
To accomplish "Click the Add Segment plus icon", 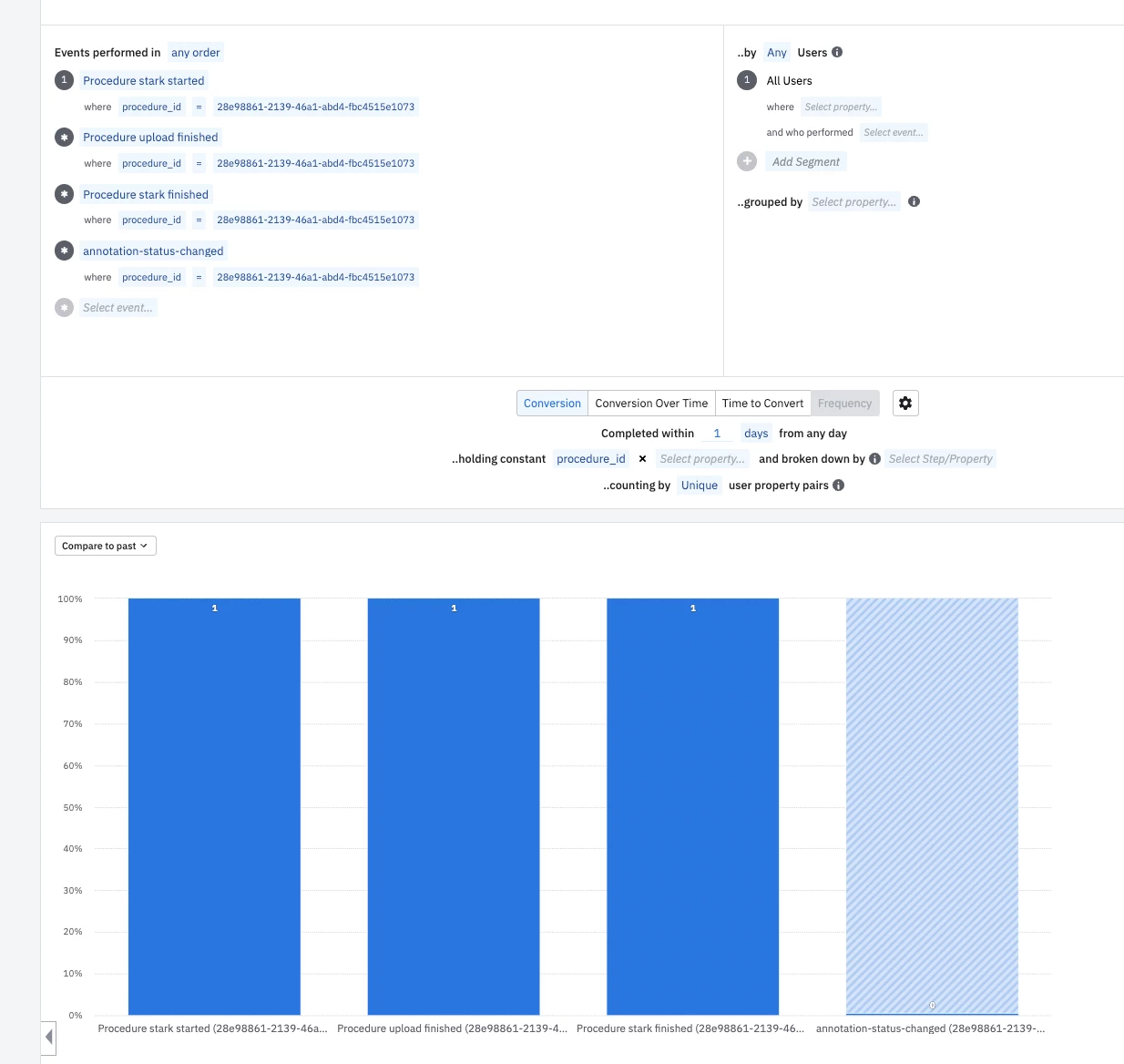I will pyautogui.click(x=747, y=161).
